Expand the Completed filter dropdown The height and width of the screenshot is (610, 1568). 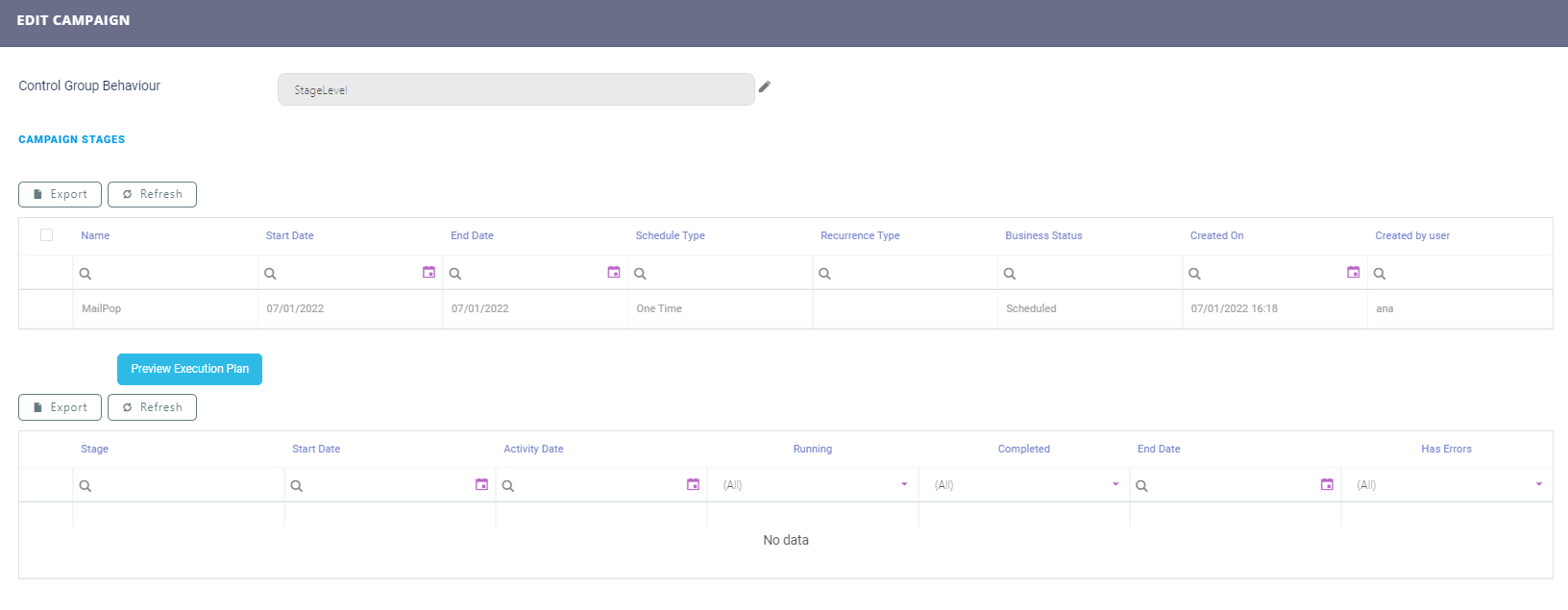coord(1115,485)
